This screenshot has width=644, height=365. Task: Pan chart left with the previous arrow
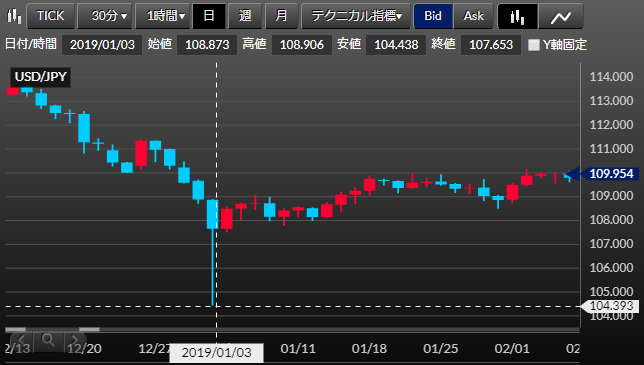pyautogui.click(x=21, y=340)
